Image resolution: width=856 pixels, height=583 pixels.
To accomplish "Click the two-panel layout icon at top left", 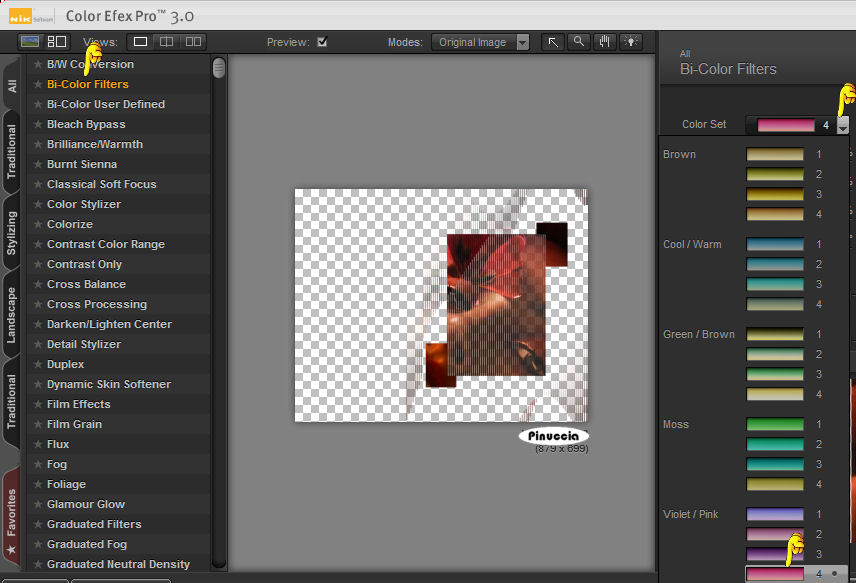I will click(57, 42).
